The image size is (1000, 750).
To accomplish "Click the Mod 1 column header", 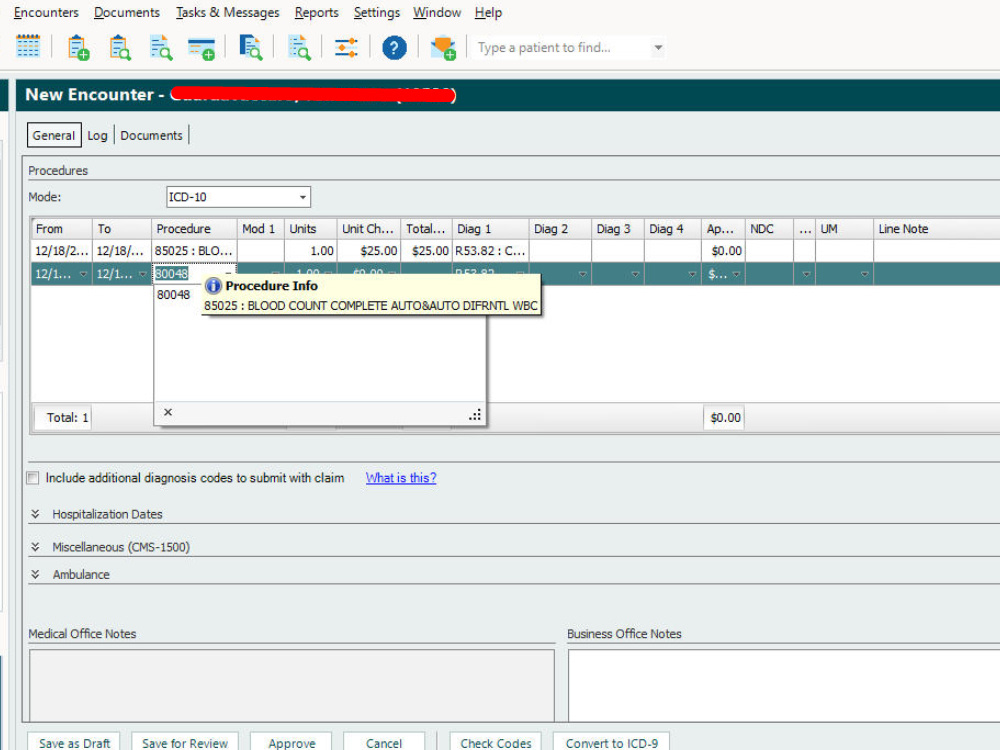I will tap(260, 228).
